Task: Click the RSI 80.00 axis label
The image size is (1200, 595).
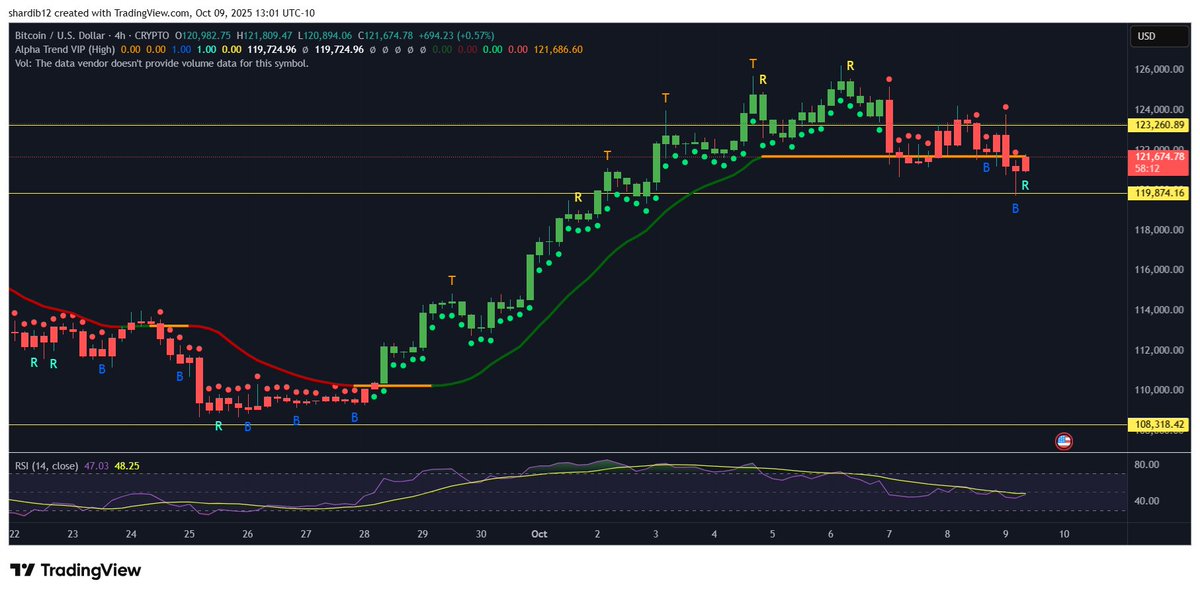Action: pyautogui.click(x=1146, y=465)
